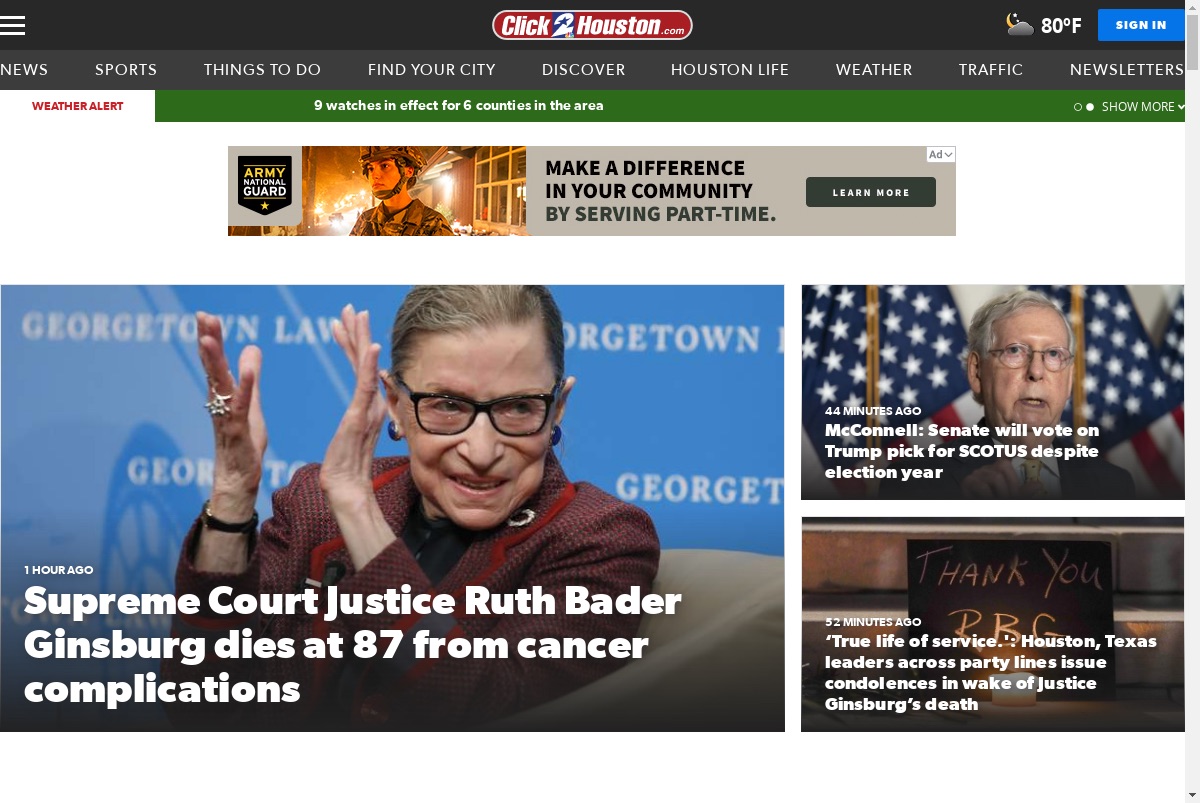Click the page vertical scrollbar

(x=1192, y=400)
